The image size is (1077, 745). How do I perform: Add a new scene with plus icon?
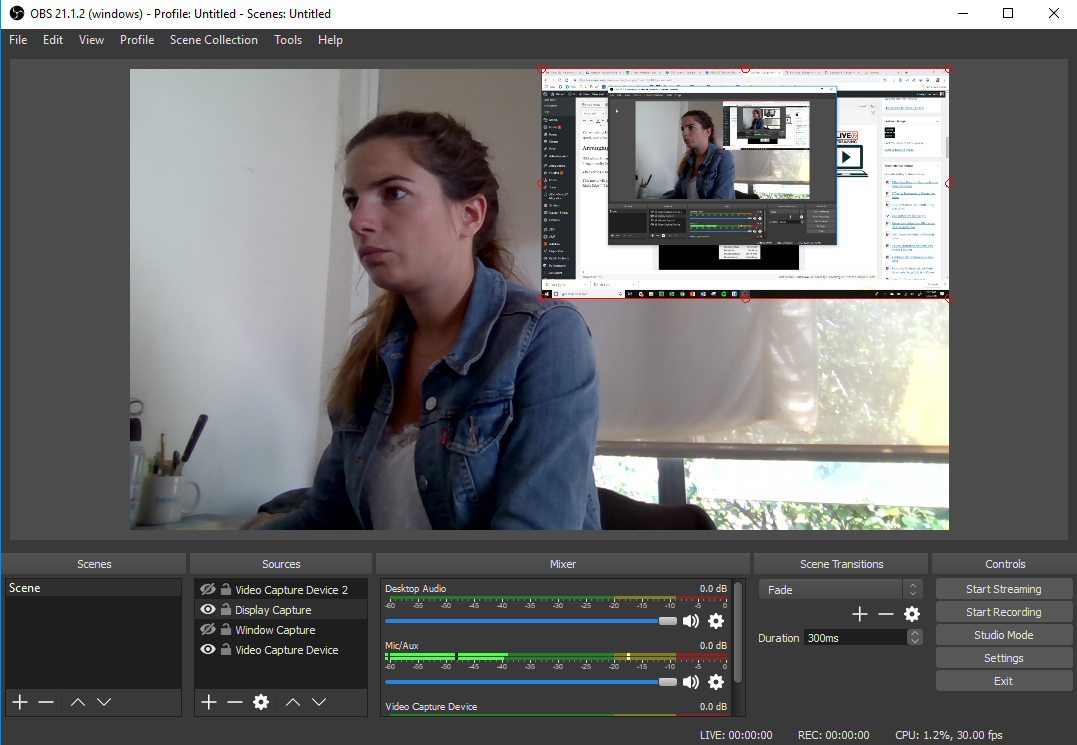[x=20, y=702]
